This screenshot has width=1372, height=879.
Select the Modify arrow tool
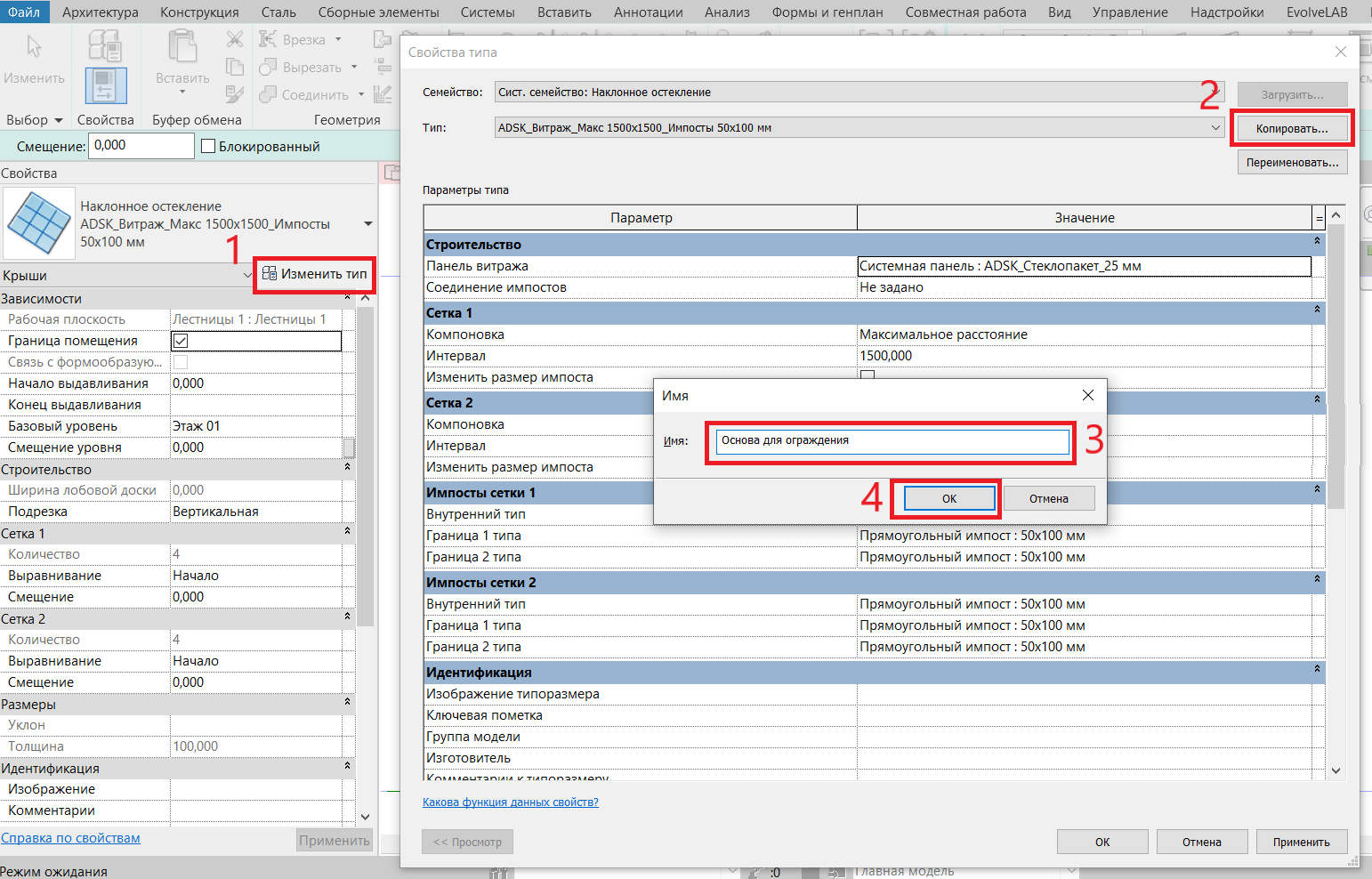pos(34,49)
